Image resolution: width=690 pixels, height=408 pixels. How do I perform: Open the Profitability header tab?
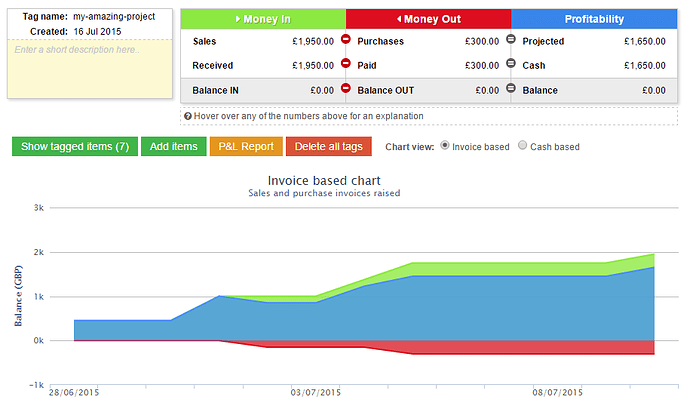pos(593,19)
